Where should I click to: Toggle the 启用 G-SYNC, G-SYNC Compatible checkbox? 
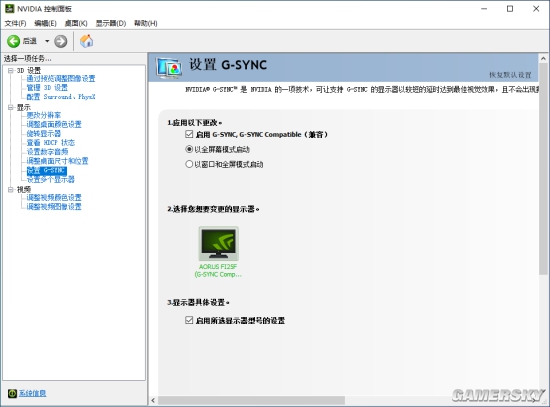(x=189, y=134)
